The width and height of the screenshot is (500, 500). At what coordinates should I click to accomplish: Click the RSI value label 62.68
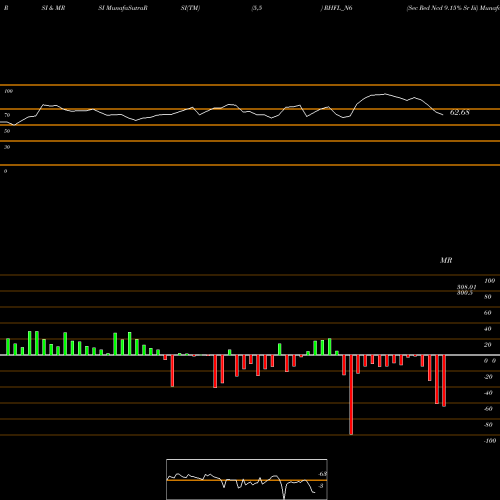point(459,112)
